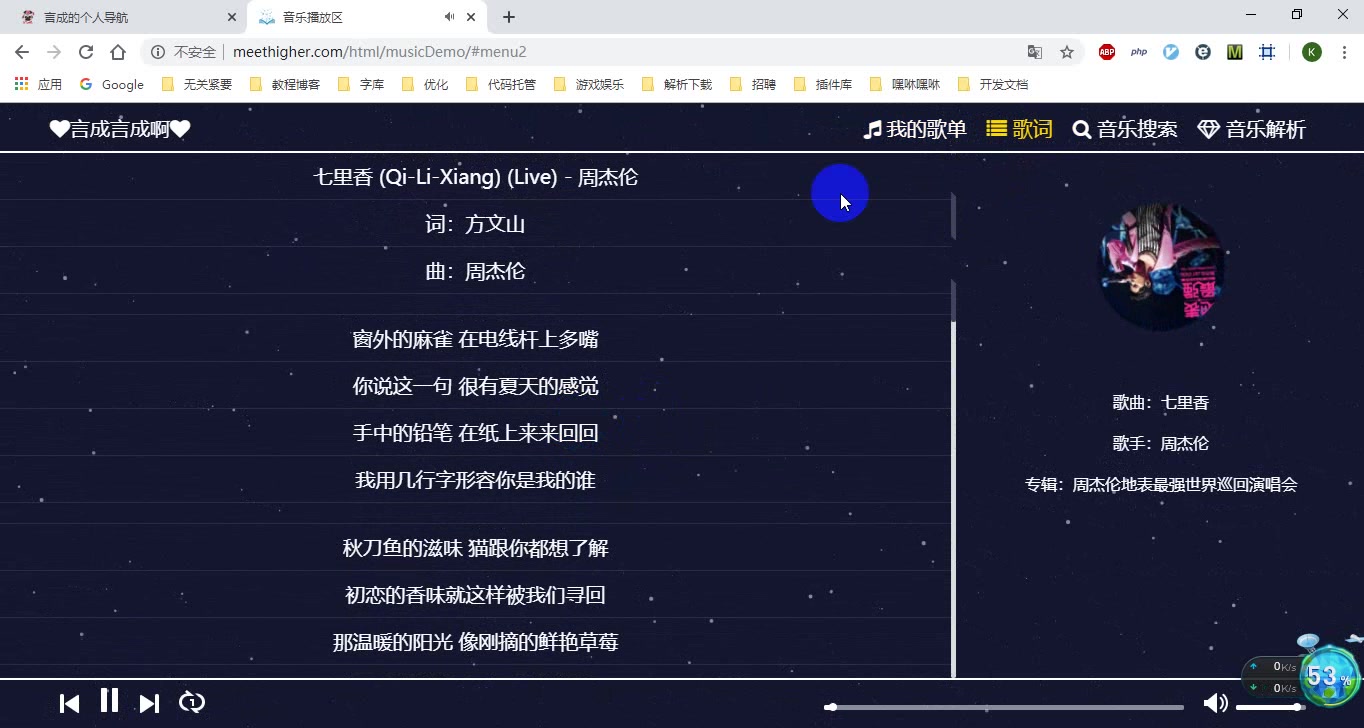Click lyric line 手中的铅笔 在纸上来来回回
Viewport: 1364px width, 728px height.
[x=475, y=433]
